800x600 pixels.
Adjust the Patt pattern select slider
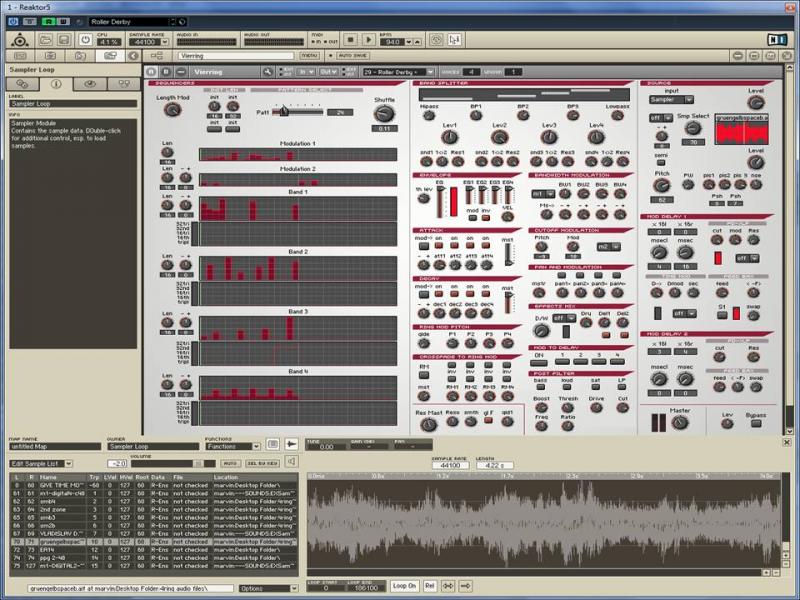click(x=297, y=112)
